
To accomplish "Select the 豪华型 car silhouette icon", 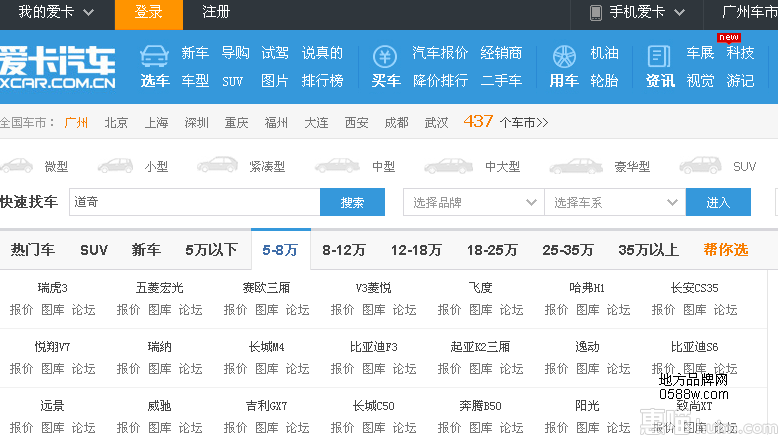I will click(x=576, y=166).
